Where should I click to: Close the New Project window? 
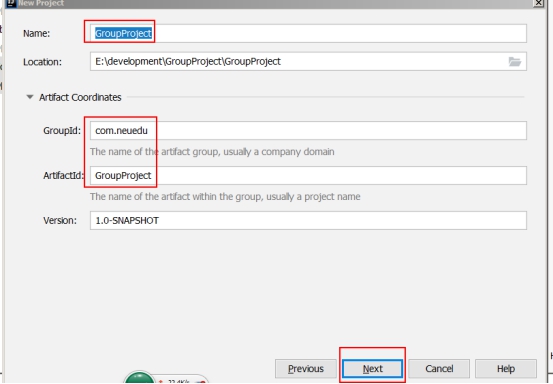point(539,3)
